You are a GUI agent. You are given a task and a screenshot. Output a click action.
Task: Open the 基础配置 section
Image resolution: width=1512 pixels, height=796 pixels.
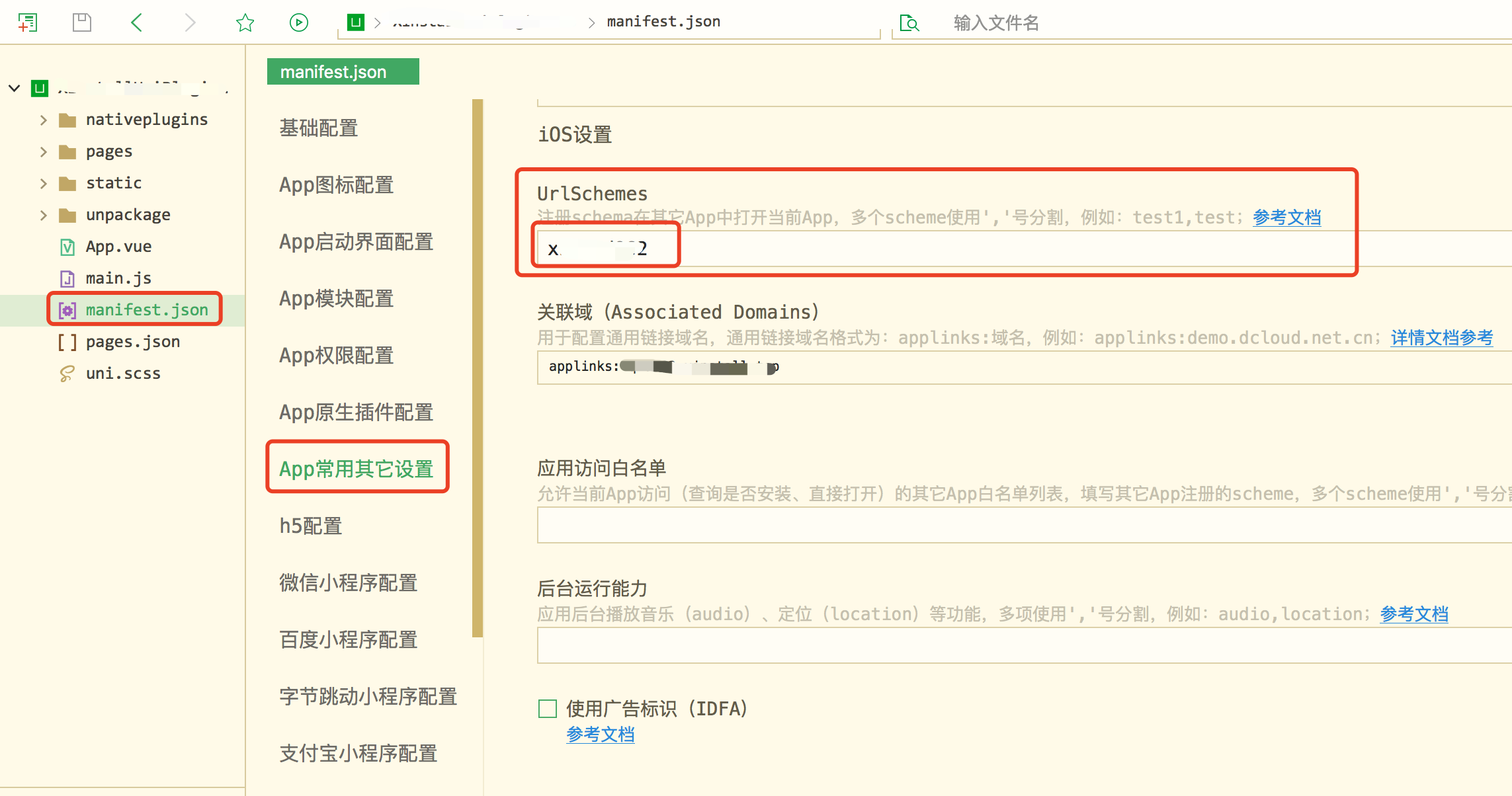pos(319,128)
